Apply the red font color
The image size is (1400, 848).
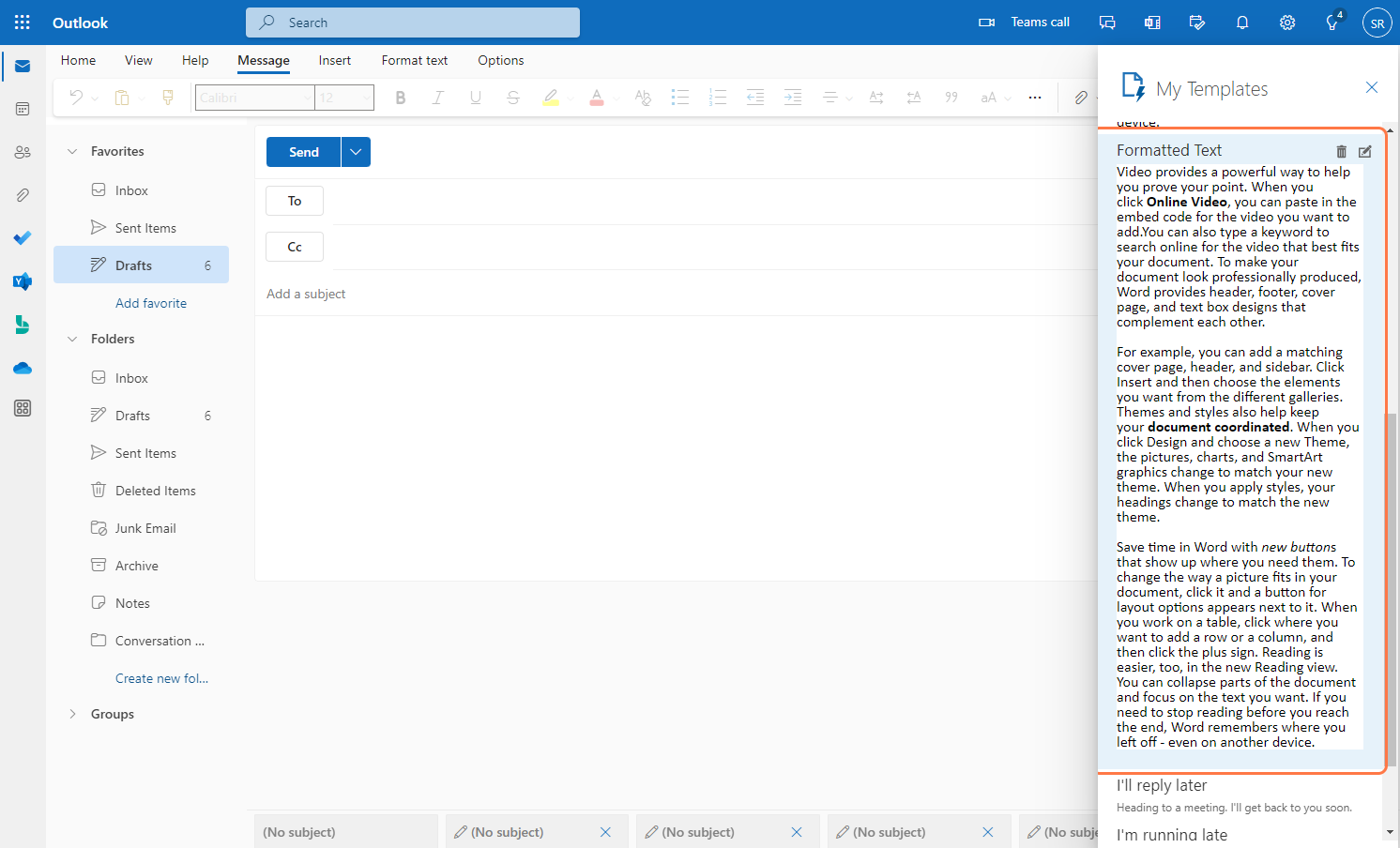[x=597, y=98]
